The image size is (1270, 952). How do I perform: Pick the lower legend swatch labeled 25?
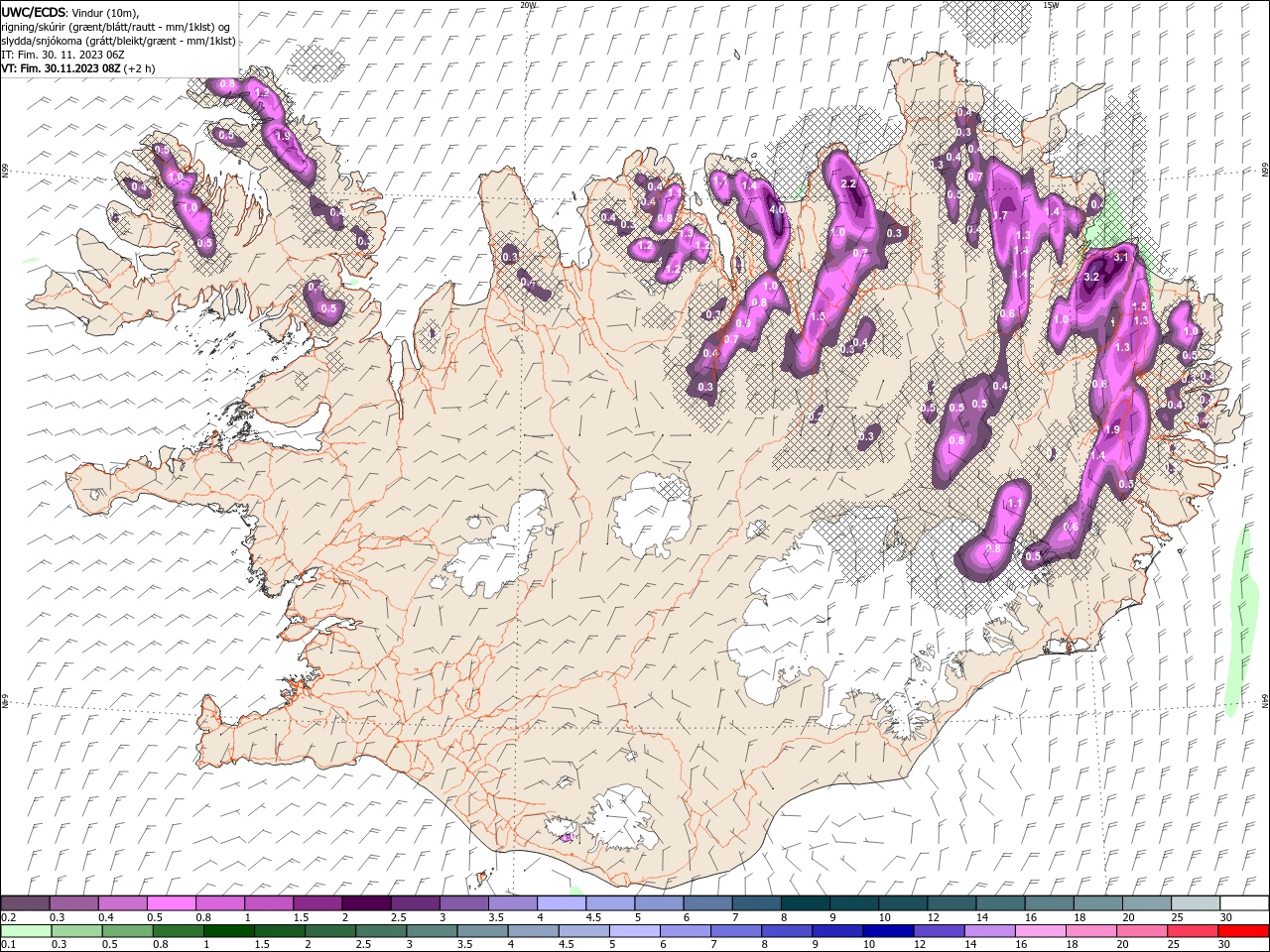tap(1192, 931)
